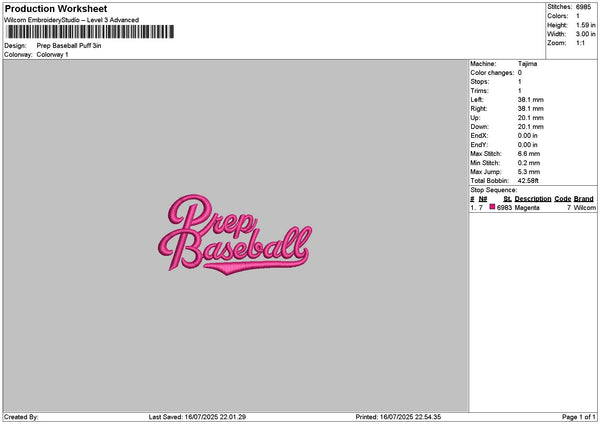Click the Machine value Tajima
The image size is (600, 424).
[527, 64]
